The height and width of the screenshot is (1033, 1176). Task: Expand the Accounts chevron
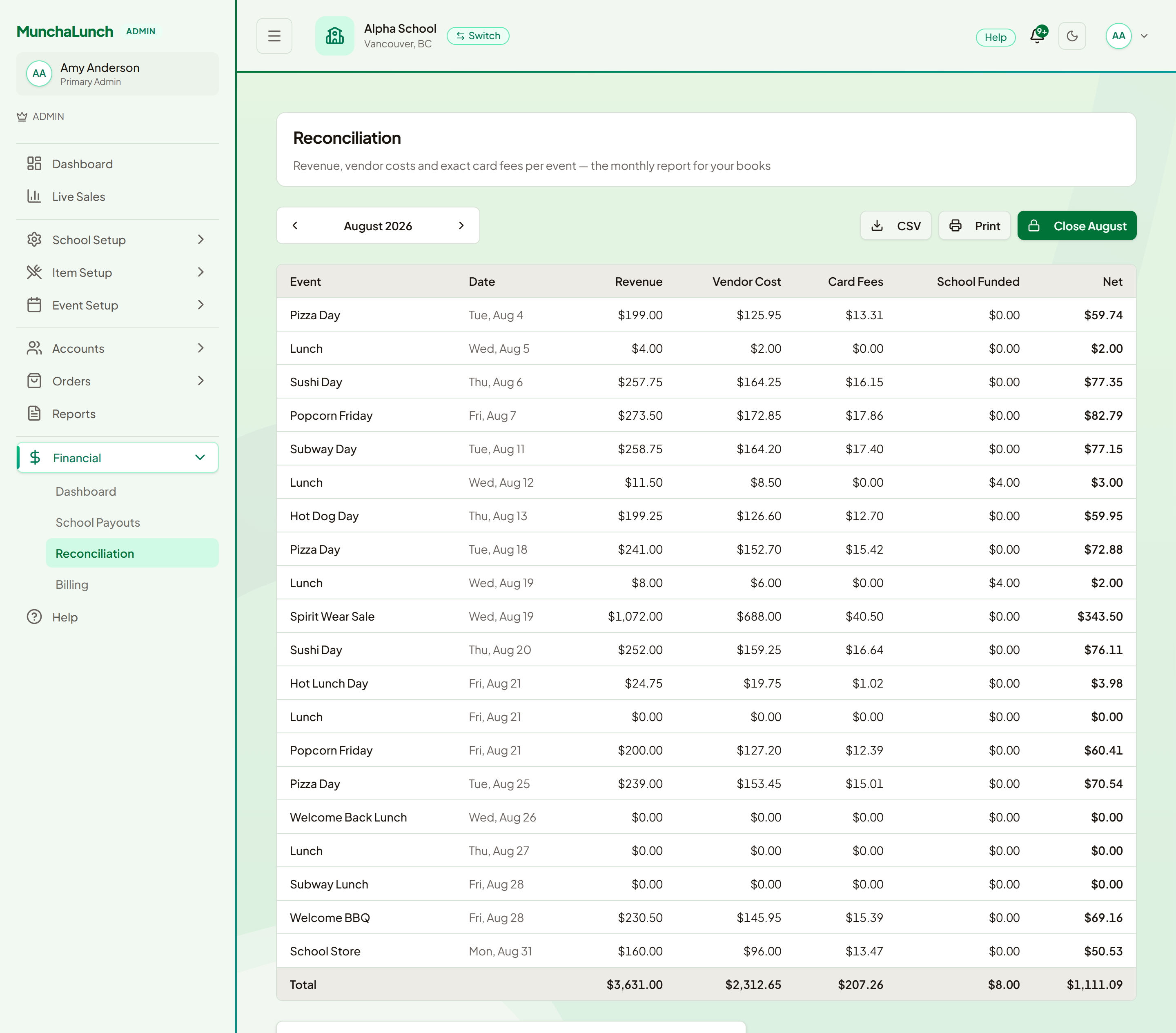click(200, 348)
